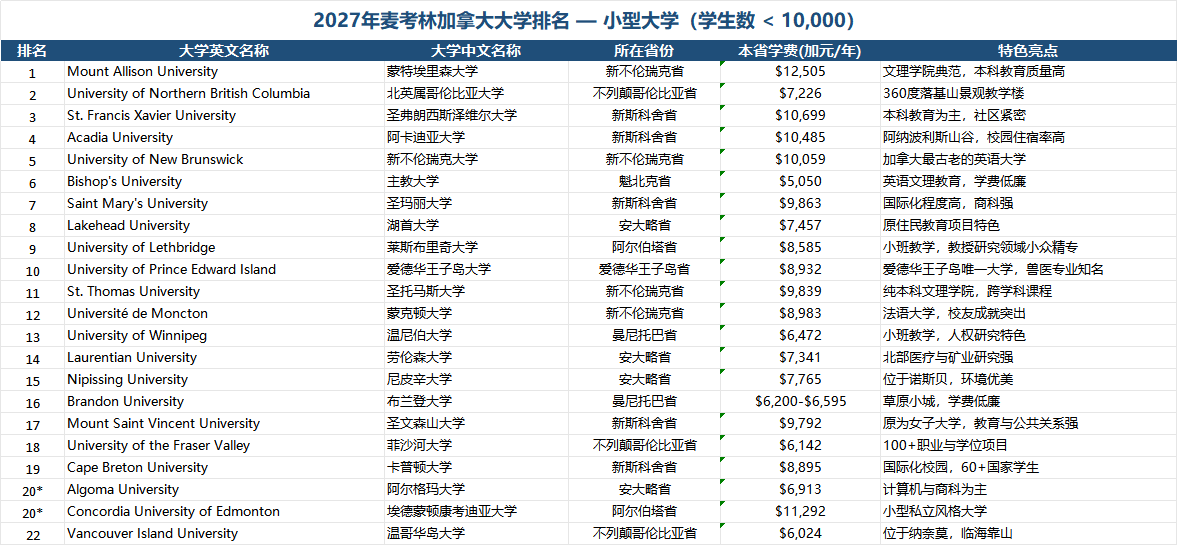
Task: Click highlight cell 位于纳奈莫，临海靠山
Action: click(1028, 533)
